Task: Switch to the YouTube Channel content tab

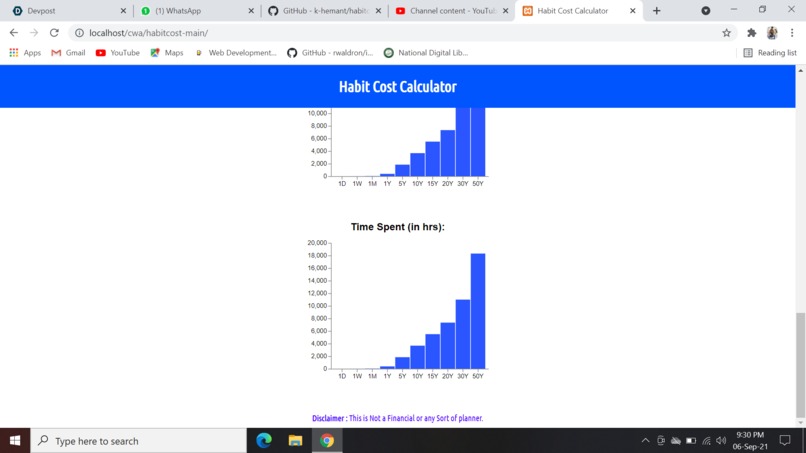Action: tap(451, 11)
